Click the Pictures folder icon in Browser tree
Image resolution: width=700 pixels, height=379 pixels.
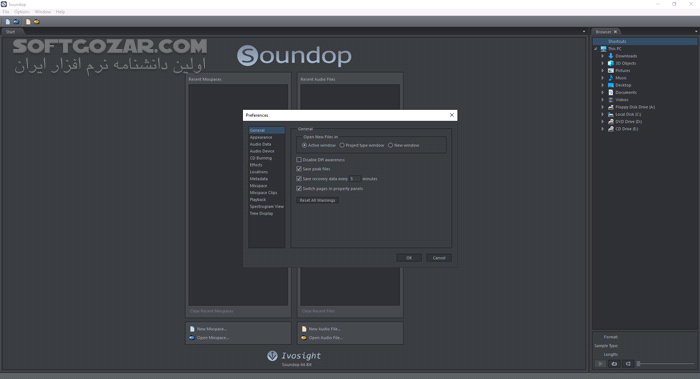coord(611,71)
